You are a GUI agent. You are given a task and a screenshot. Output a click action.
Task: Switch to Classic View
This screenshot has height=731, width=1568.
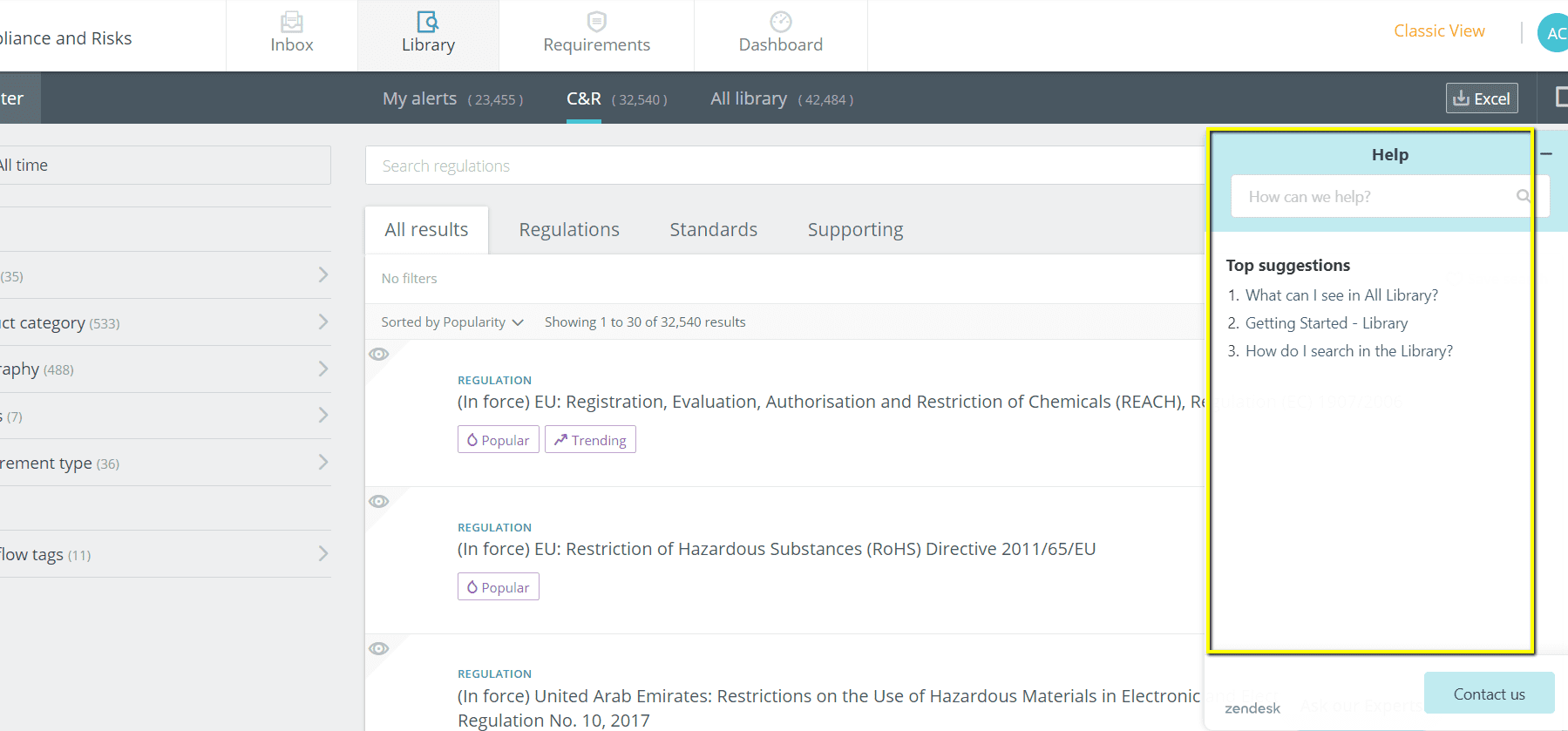(x=1439, y=31)
